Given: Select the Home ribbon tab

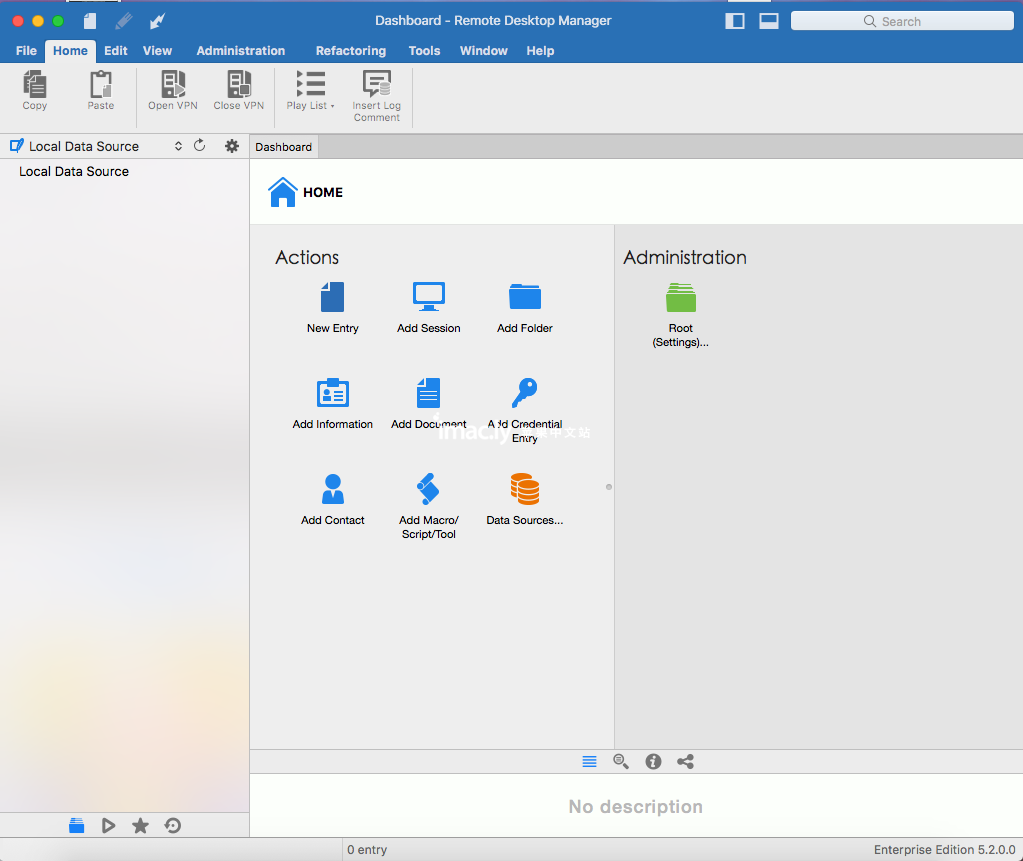Looking at the screenshot, I should pyautogui.click(x=70, y=51).
